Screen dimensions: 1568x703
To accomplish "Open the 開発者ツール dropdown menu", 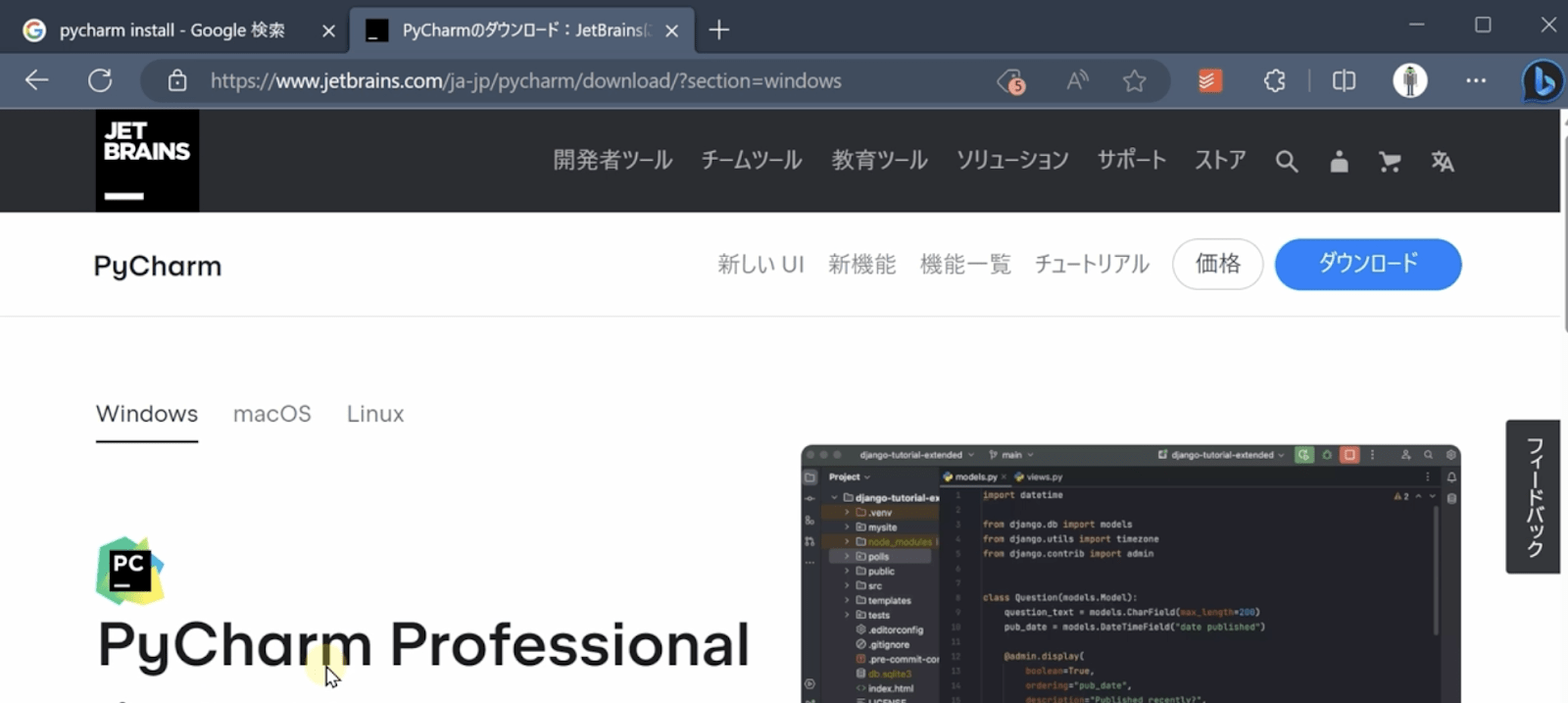I will [x=612, y=161].
